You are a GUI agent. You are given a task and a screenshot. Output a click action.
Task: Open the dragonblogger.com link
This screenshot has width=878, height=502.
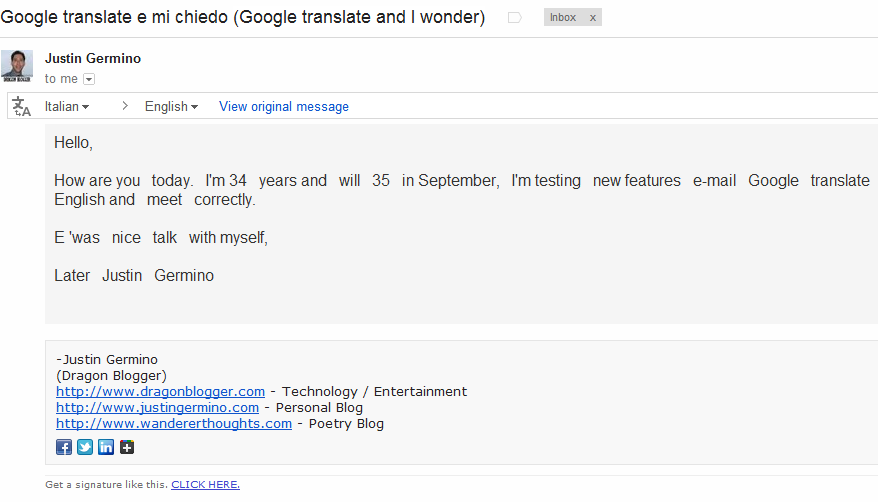(160, 392)
